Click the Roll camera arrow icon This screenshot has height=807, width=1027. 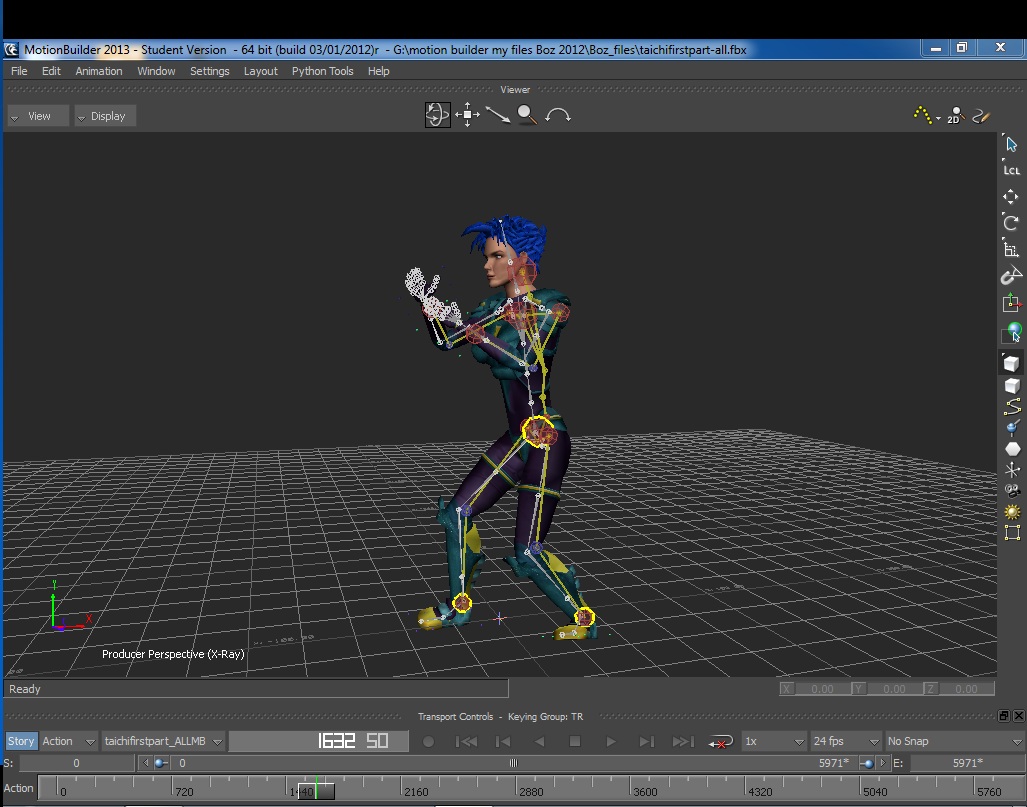click(x=557, y=116)
